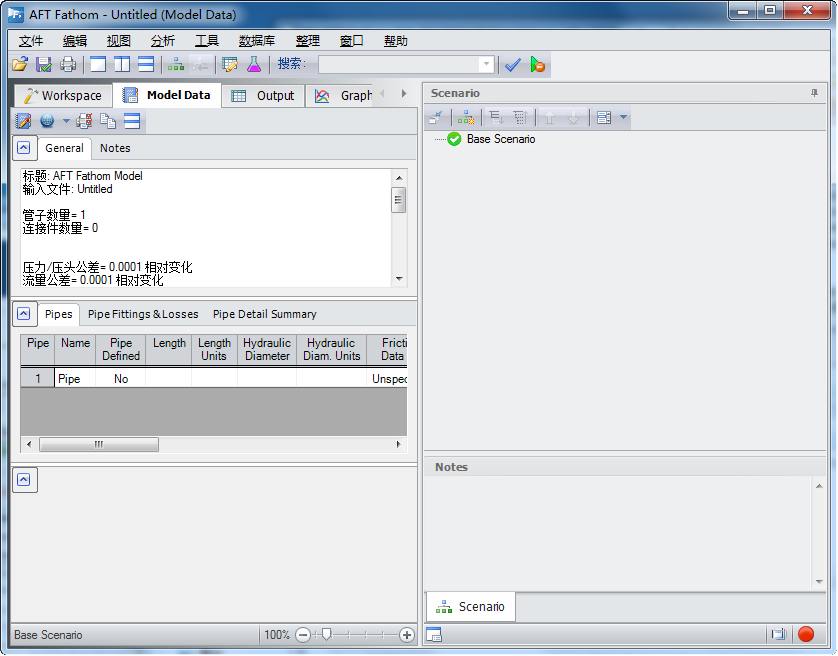Show a single-pane window layout
This screenshot has width=838, height=656.
click(x=98, y=65)
